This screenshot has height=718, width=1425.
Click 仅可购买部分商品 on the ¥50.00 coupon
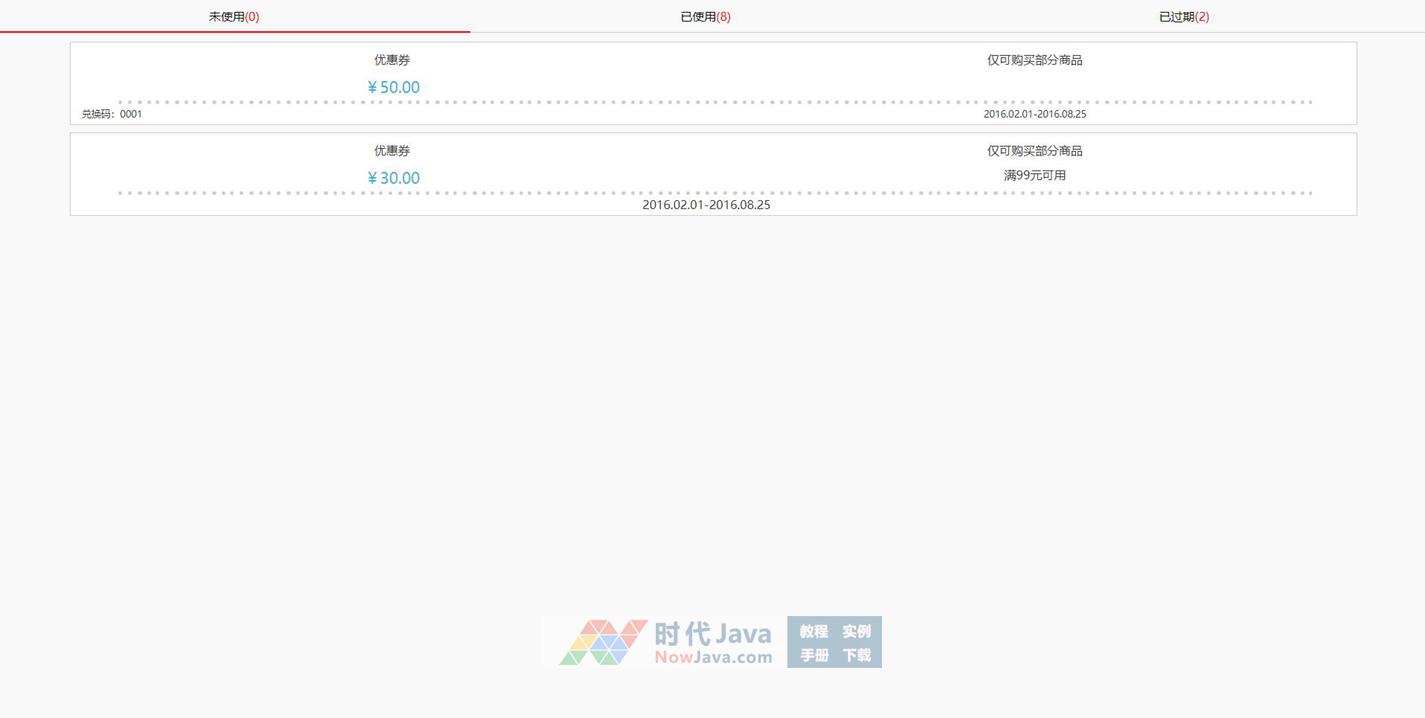click(1035, 60)
